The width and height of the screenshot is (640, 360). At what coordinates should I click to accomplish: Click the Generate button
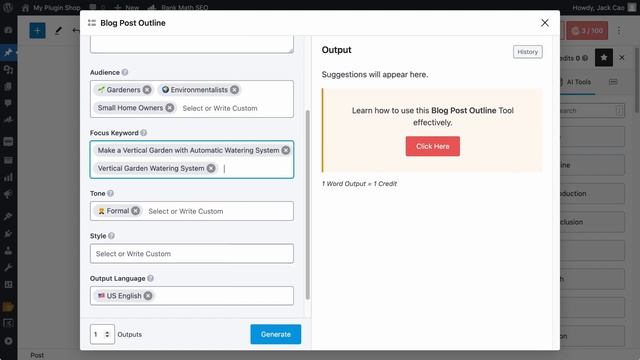[276, 334]
